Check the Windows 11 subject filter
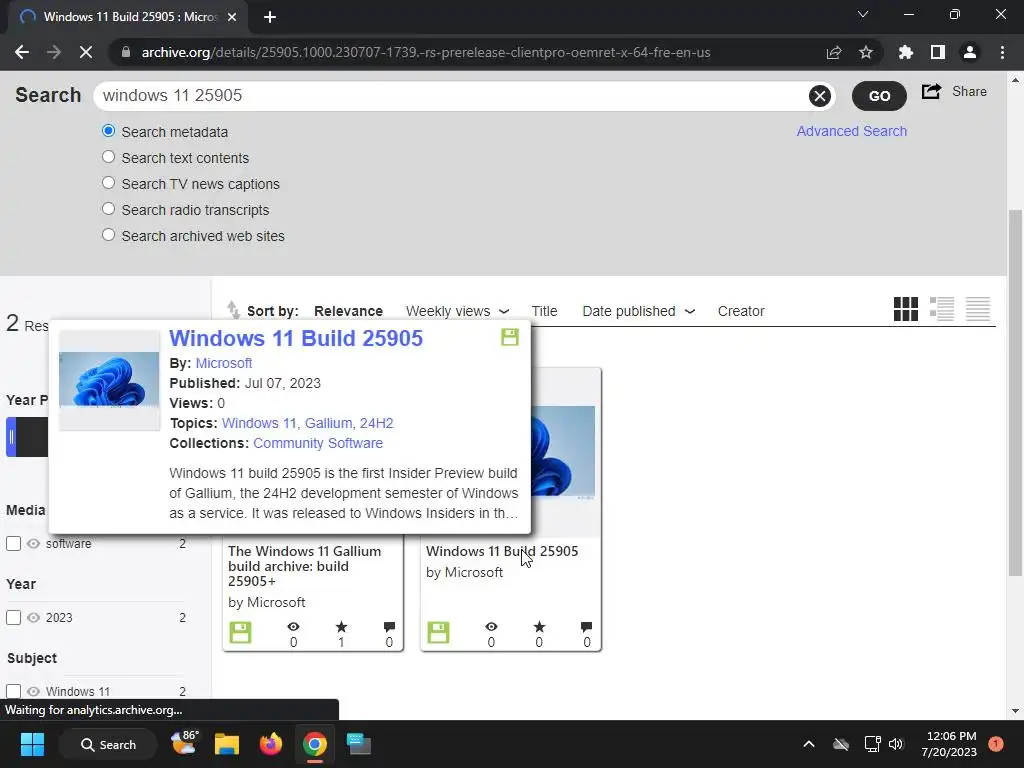Screen dimensions: 1024x768 click(x=13, y=691)
